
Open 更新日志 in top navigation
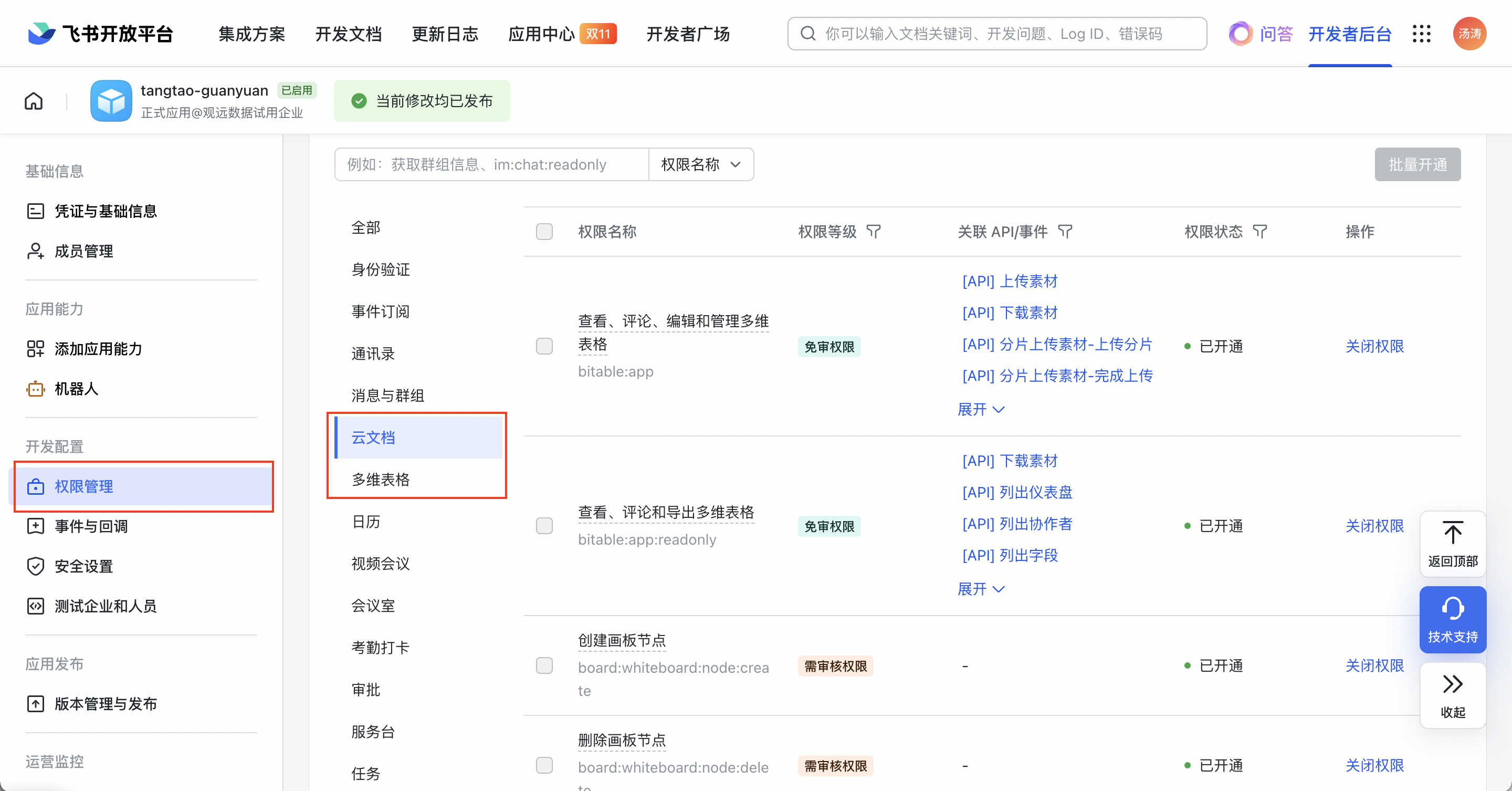pyautogui.click(x=445, y=34)
